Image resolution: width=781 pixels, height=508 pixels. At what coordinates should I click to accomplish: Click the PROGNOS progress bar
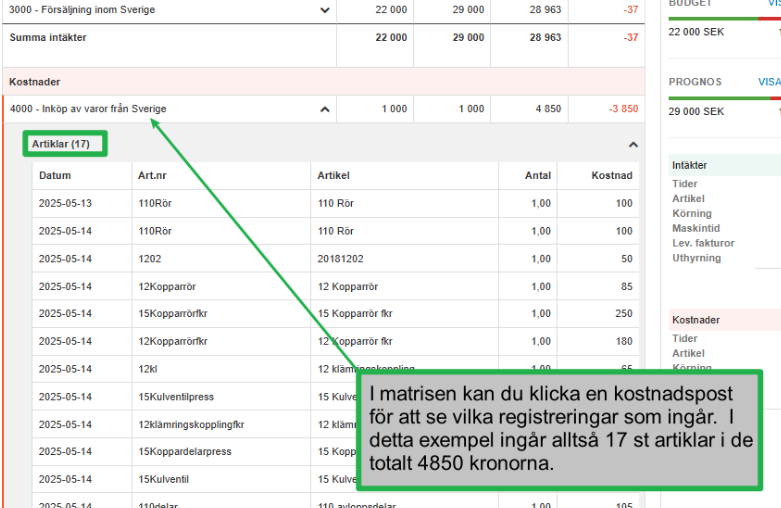pyautogui.click(x=724, y=98)
